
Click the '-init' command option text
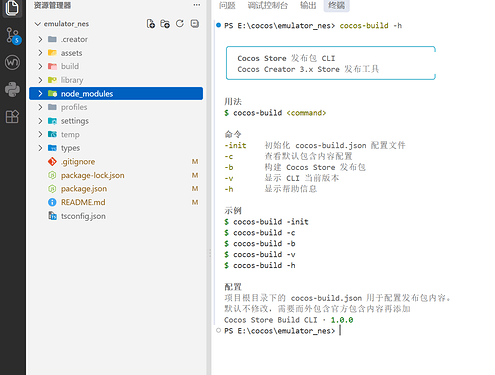pos(235,145)
